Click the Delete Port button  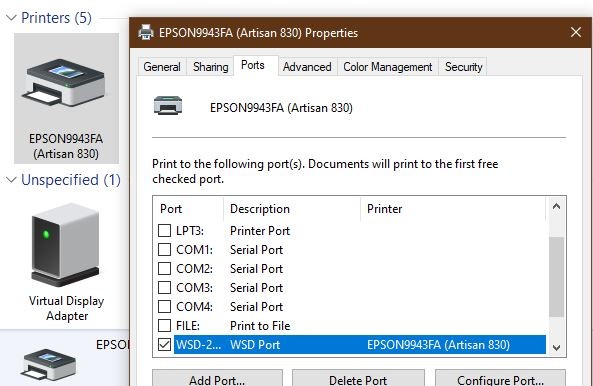[358, 378]
